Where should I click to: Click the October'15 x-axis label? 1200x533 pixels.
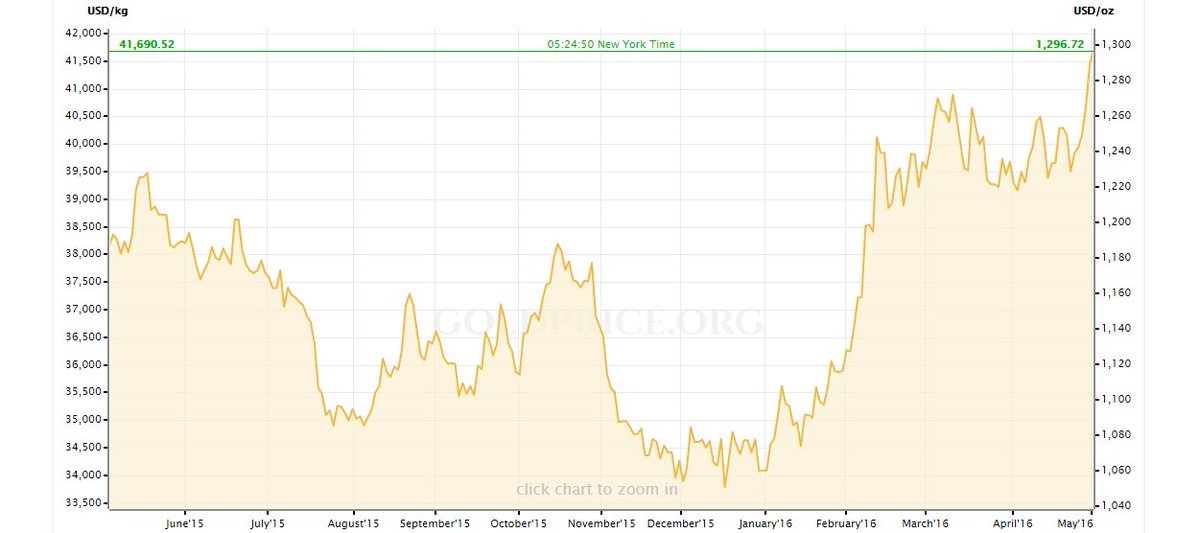[519, 522]
